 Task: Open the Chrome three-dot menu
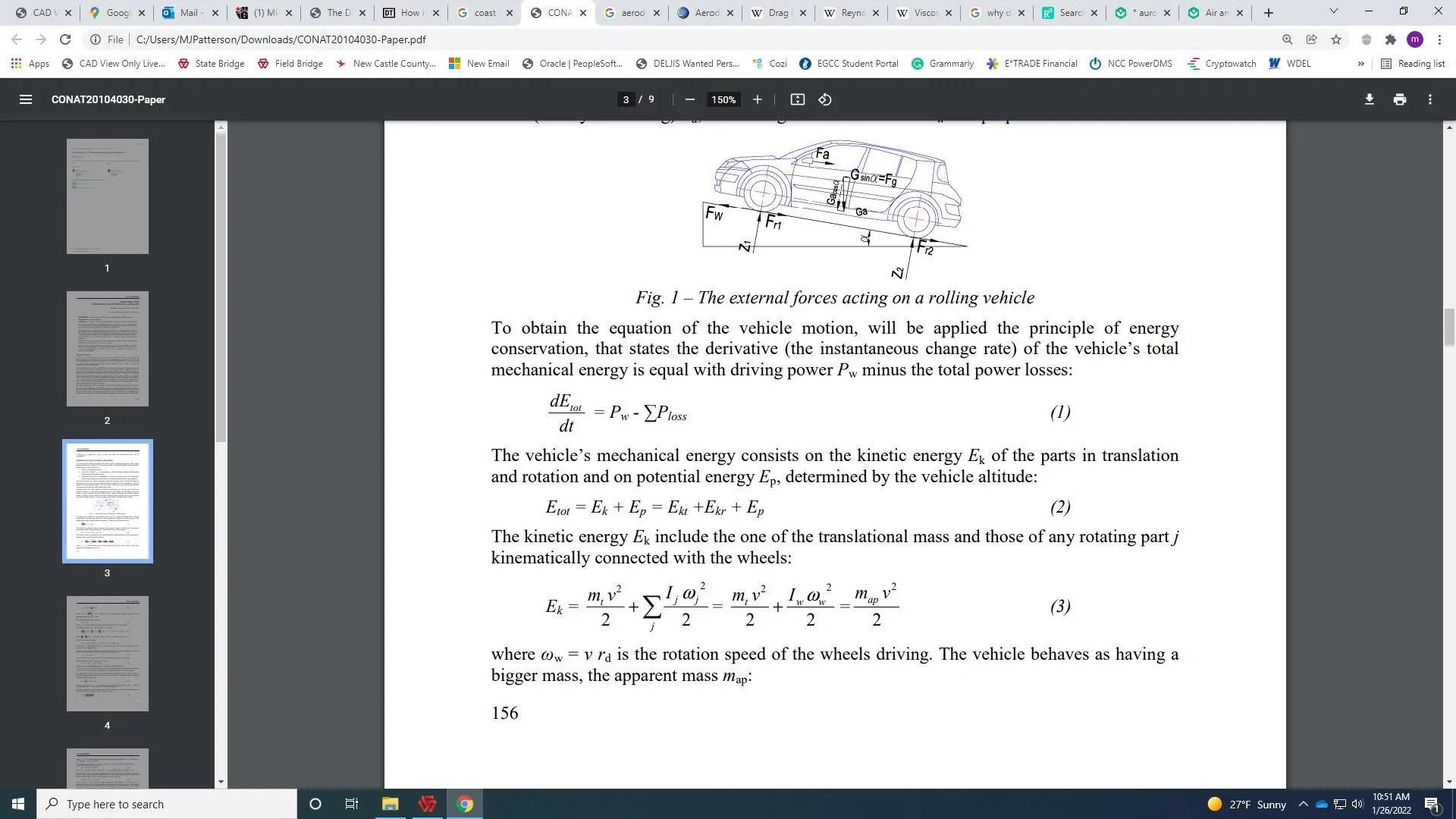coord(1439,39)
